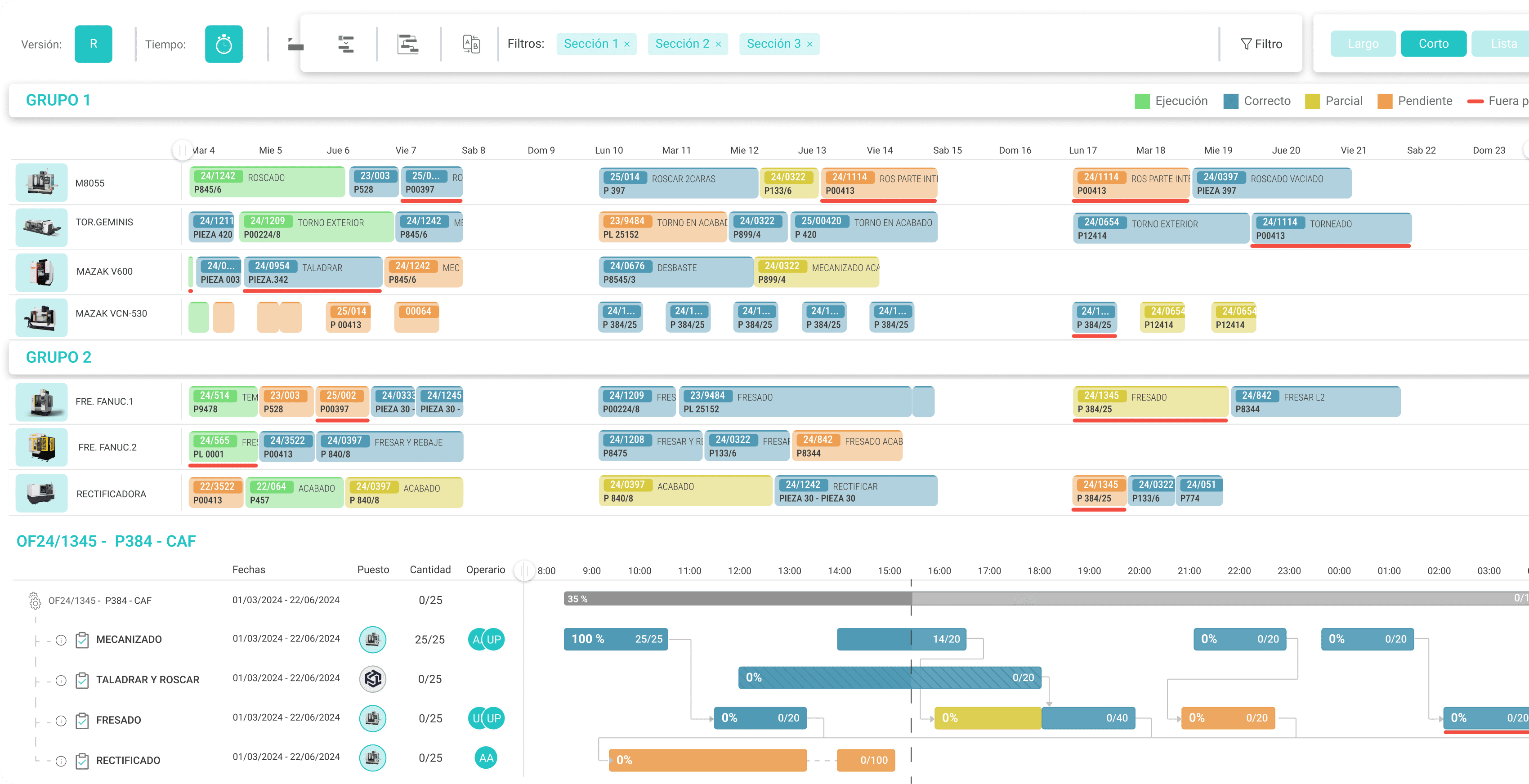Open the gear icon beside OF24/1345 order
Viewport: 1529px width, 784px height.
click(35, 601)
